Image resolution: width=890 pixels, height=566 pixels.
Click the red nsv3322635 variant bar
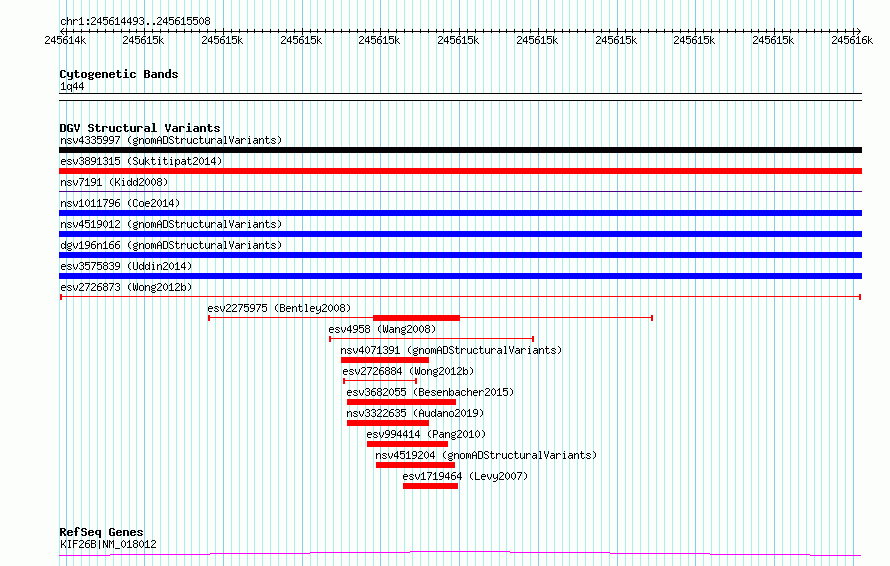click(388, 423)
